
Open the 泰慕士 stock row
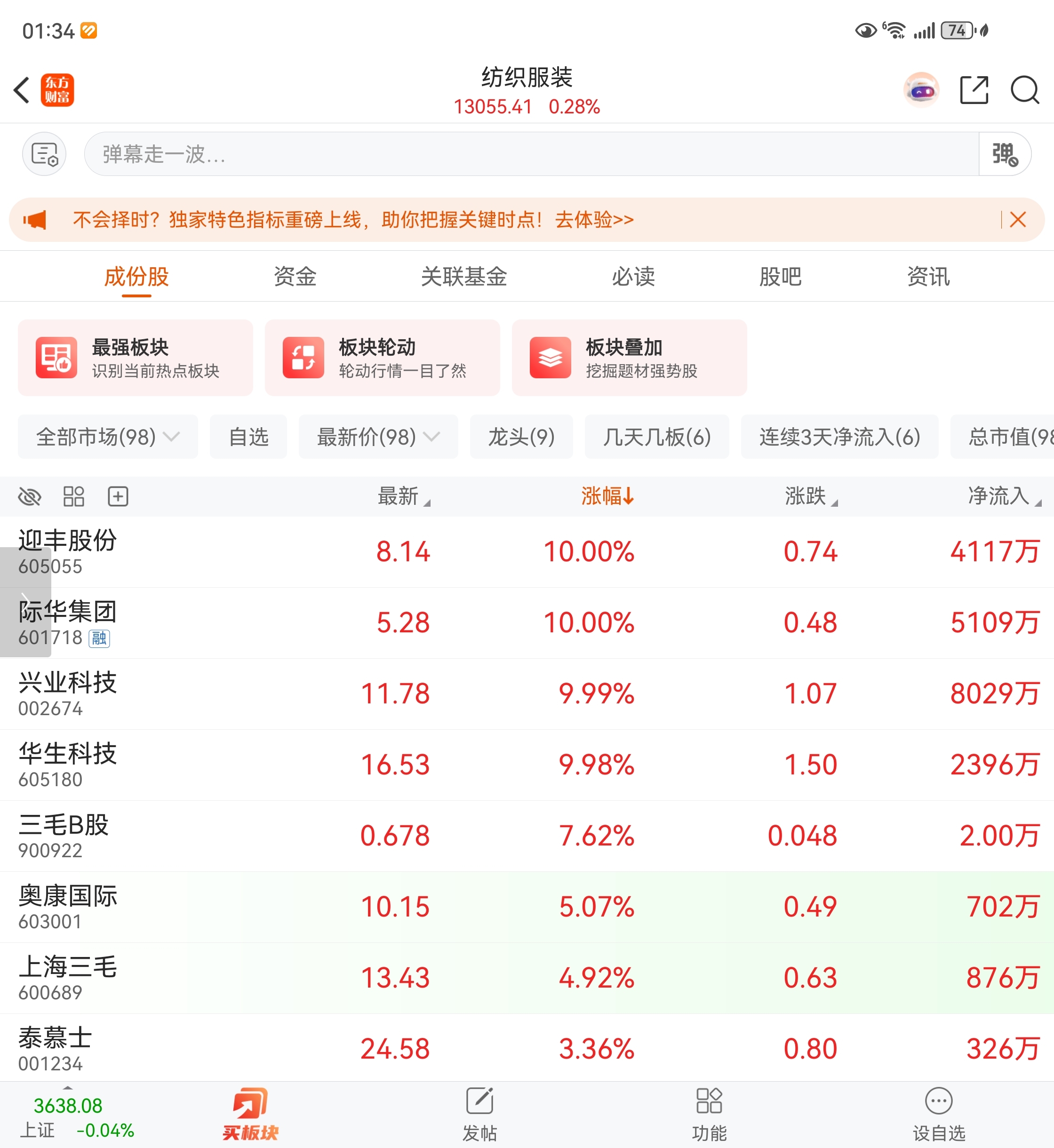click(x=527, y=1048)
